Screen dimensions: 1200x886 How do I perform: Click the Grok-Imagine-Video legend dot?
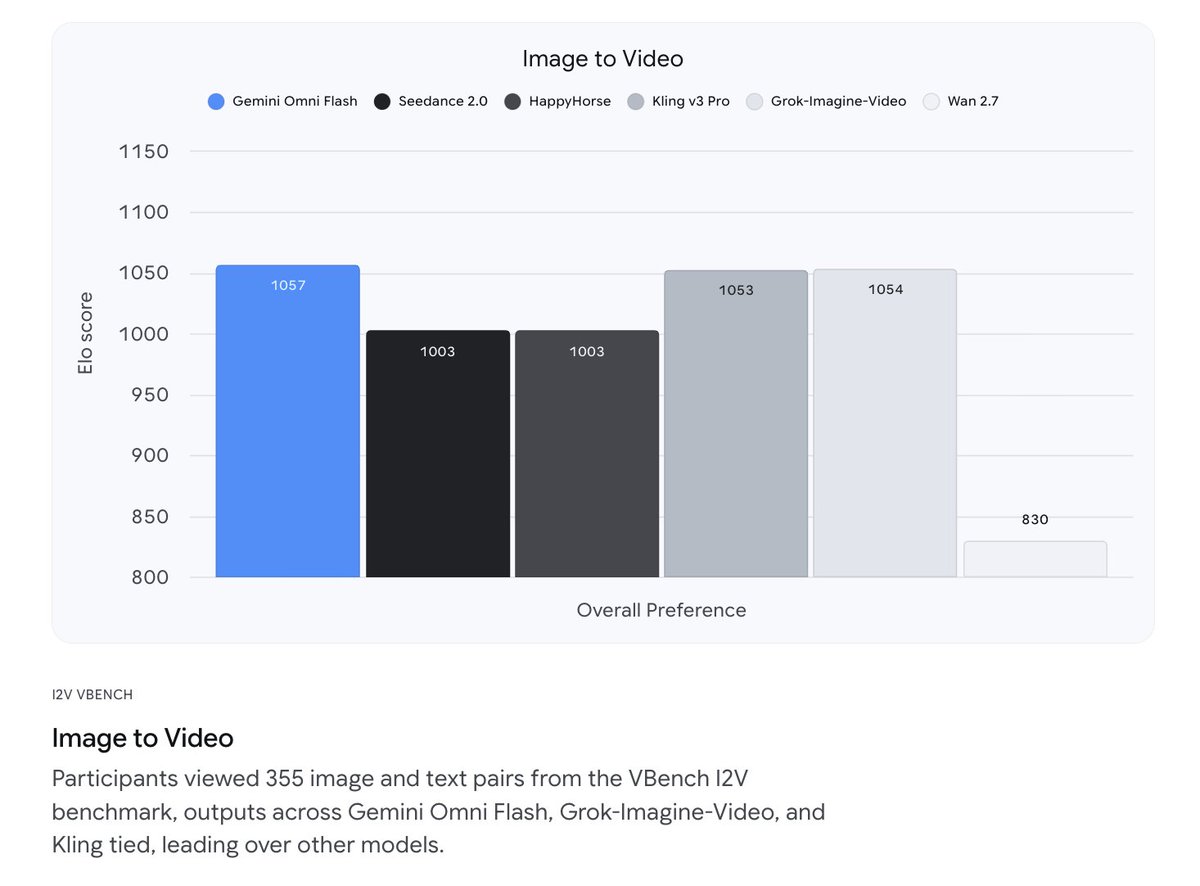click(755, 101)
